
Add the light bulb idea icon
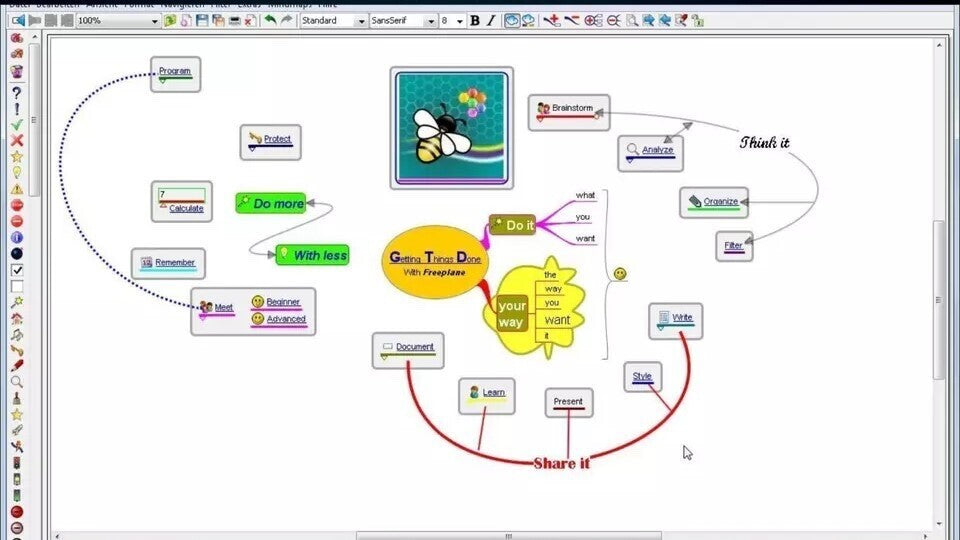[x=16, y=172]
